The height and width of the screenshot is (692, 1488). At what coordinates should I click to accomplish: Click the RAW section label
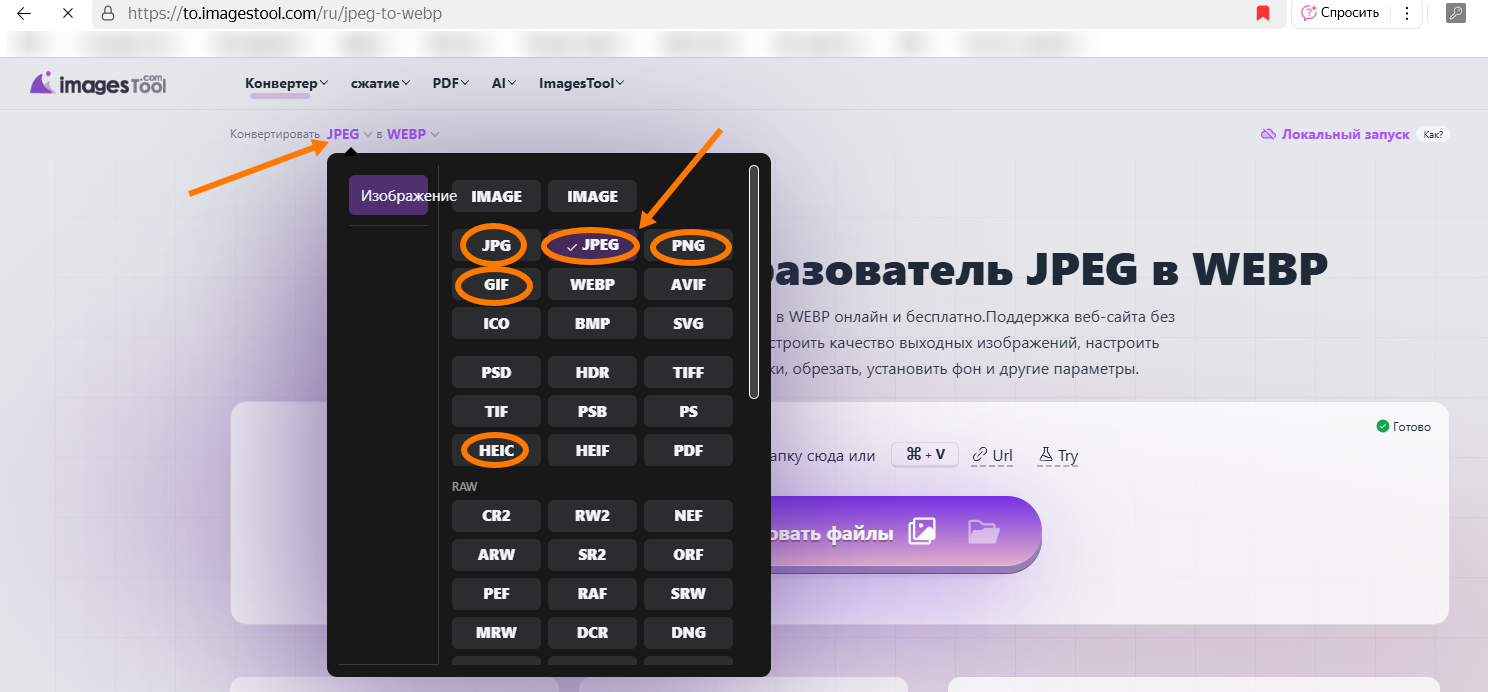pos(465,487)
